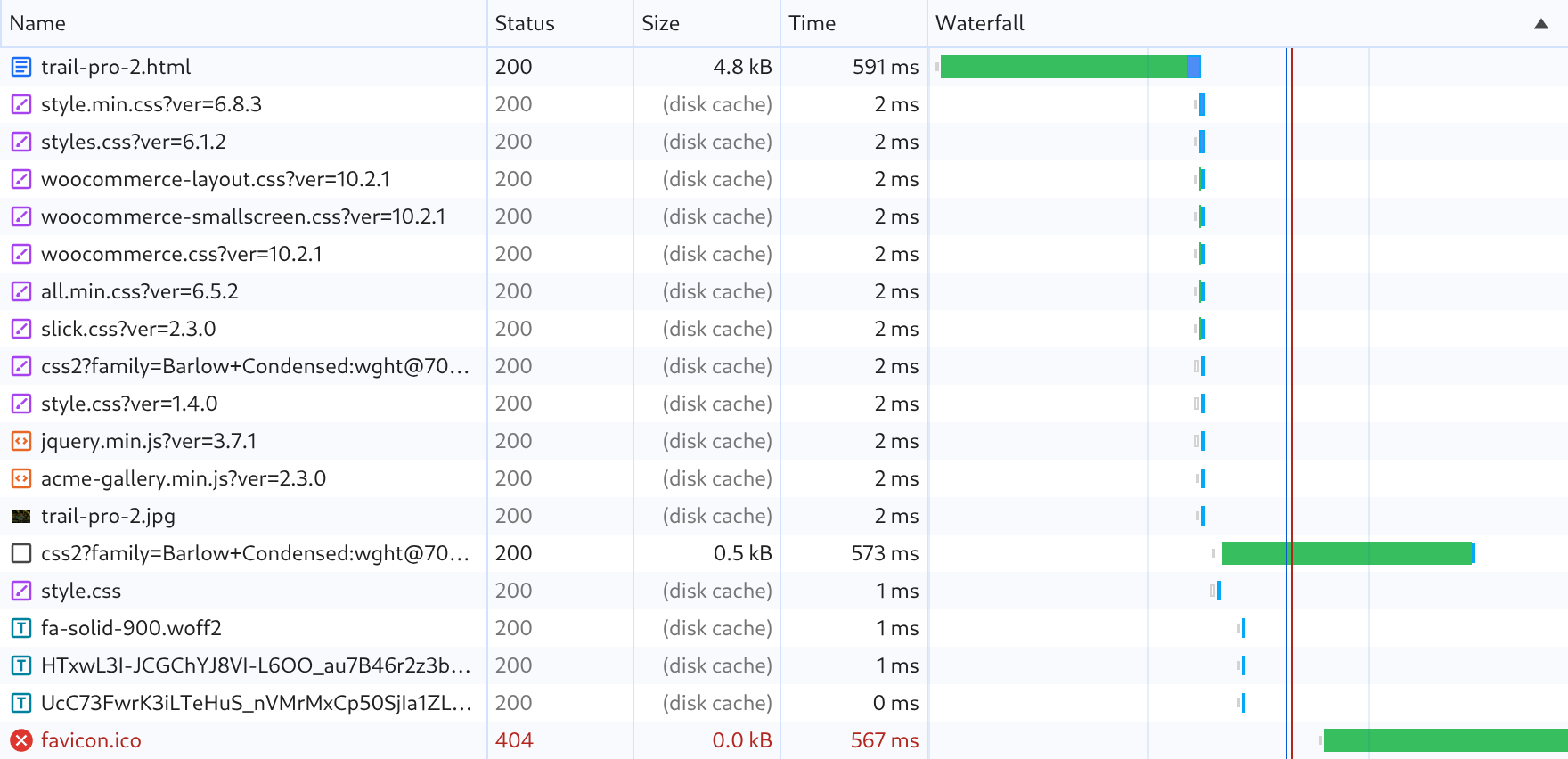The image size is (1568, 759).
Task: Select the jquery.min.js?ver=3.7.1 request name
Action: (149, 441)
